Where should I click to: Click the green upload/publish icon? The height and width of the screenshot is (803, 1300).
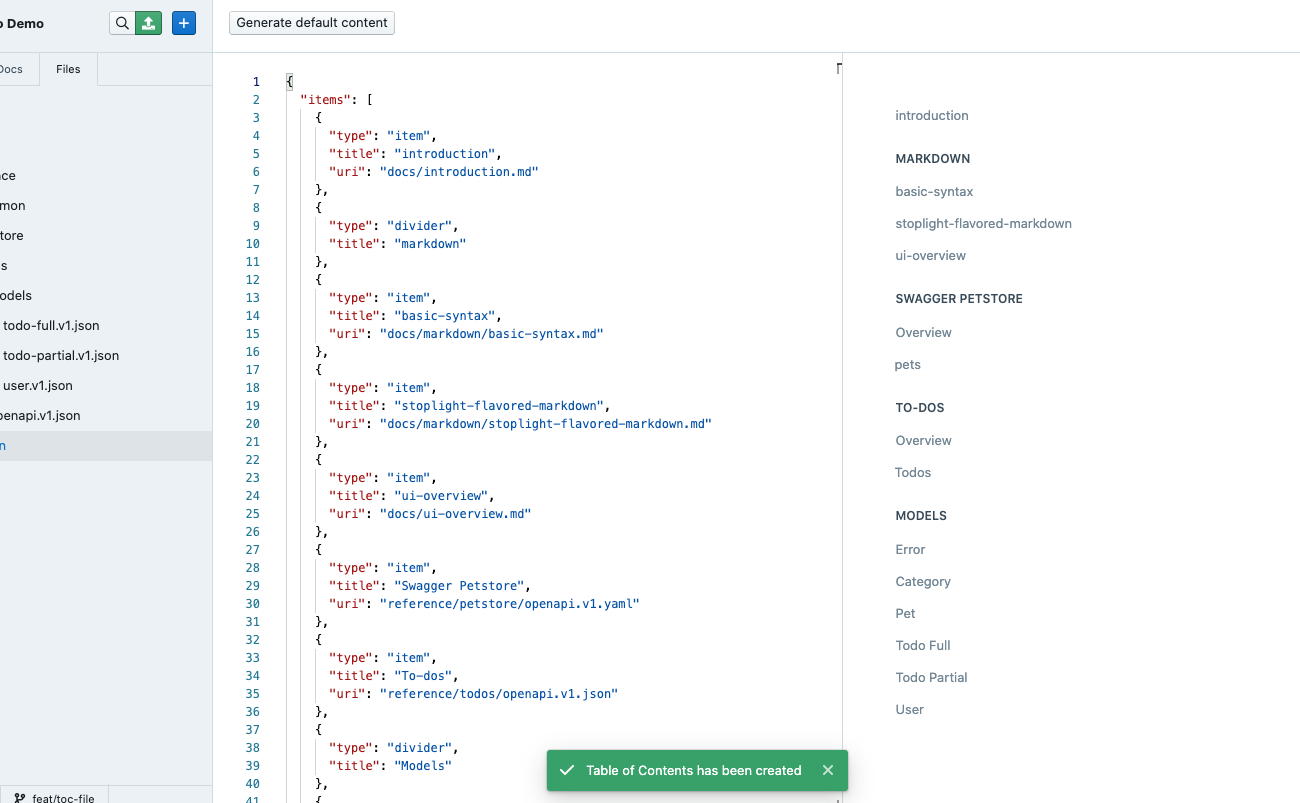point(149,22)
